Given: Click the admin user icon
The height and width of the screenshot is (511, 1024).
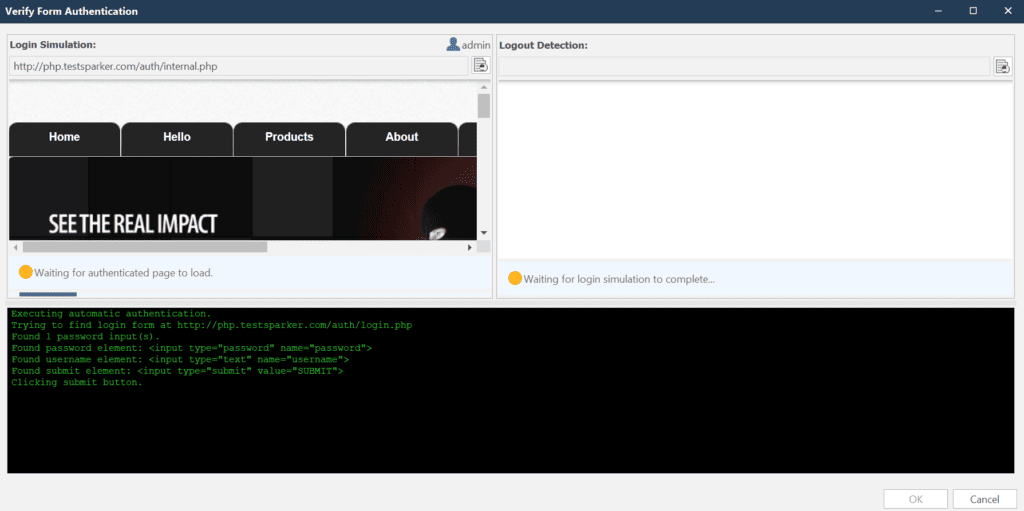Looking at the screenshot, I should [453, 44].
